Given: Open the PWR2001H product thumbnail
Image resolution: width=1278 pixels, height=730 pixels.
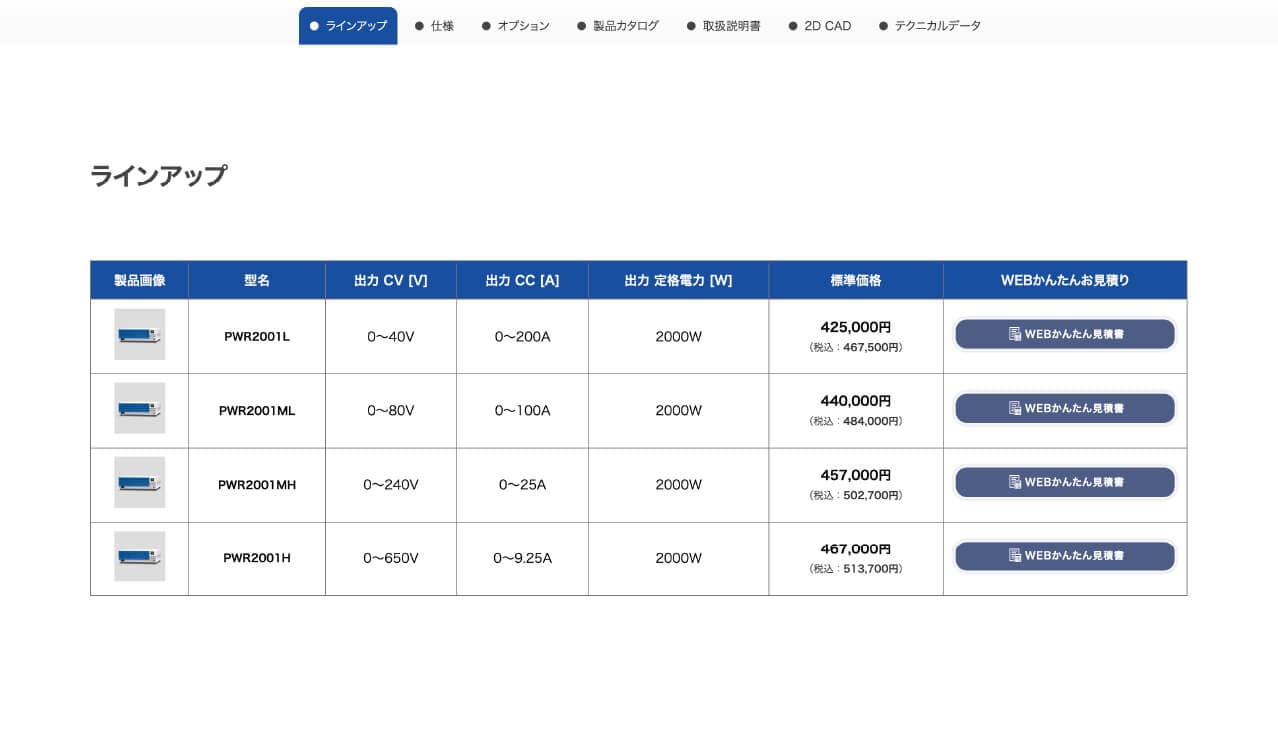Looking at the screenshot, I should (x=139, y=556).
